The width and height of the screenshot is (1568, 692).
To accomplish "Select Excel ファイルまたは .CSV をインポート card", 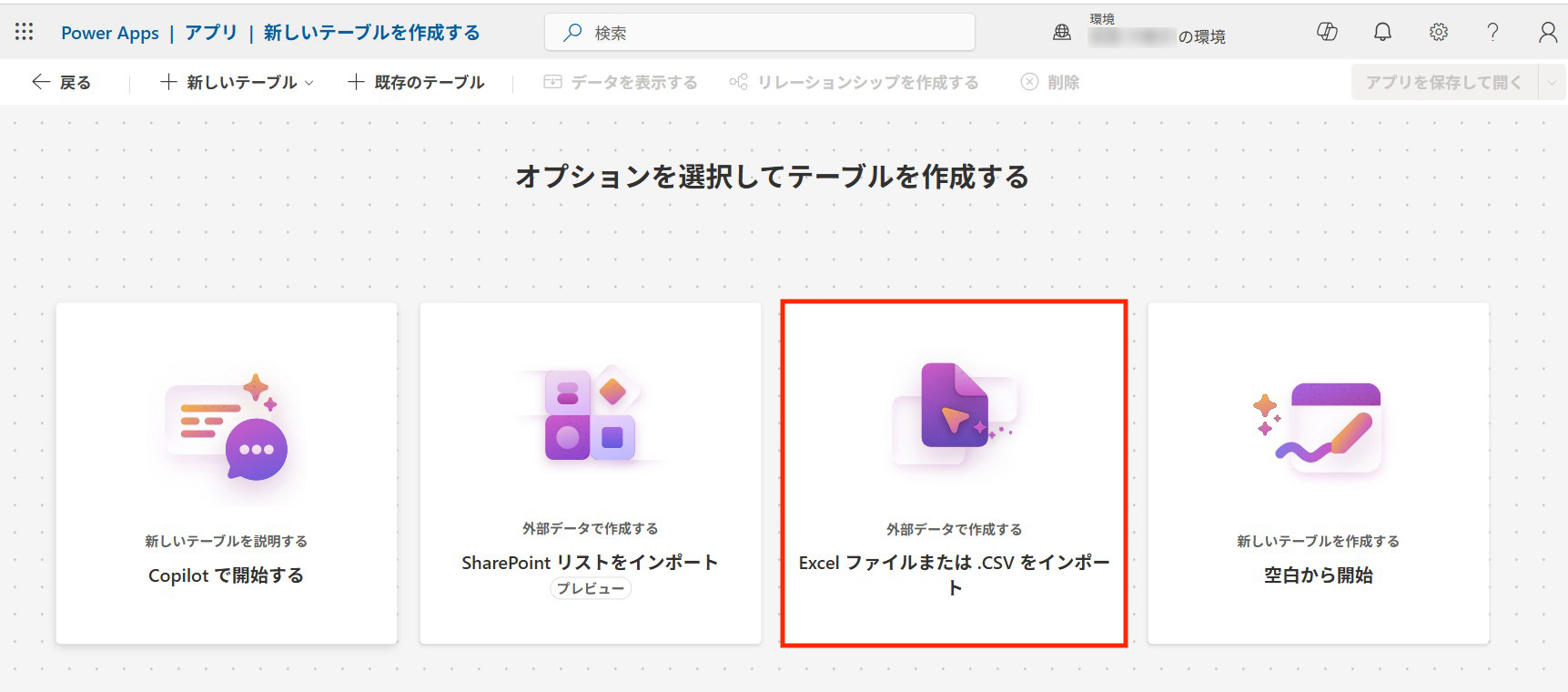I will (x=955, y=473).
